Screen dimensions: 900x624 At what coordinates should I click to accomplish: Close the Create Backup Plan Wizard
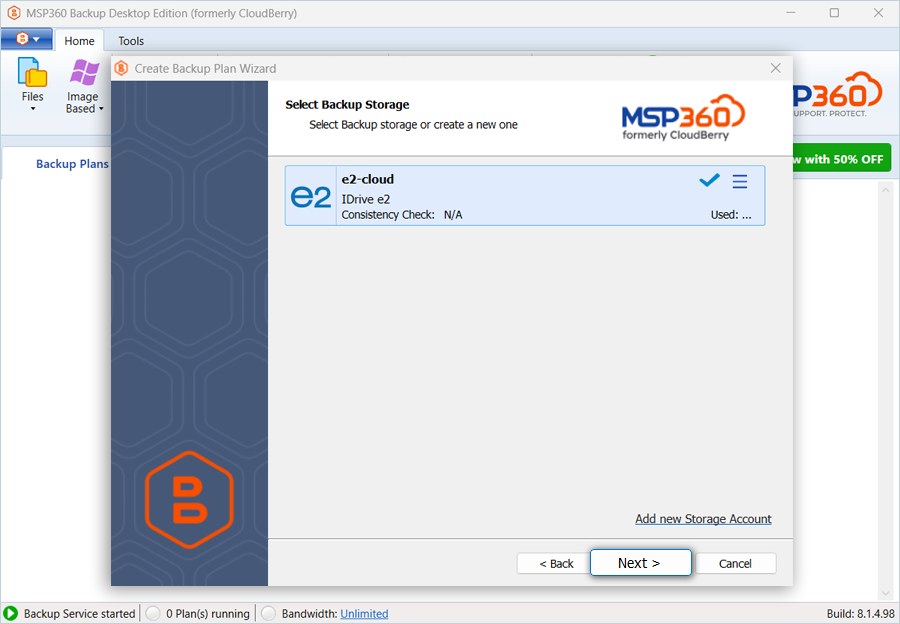click(775, 68)
